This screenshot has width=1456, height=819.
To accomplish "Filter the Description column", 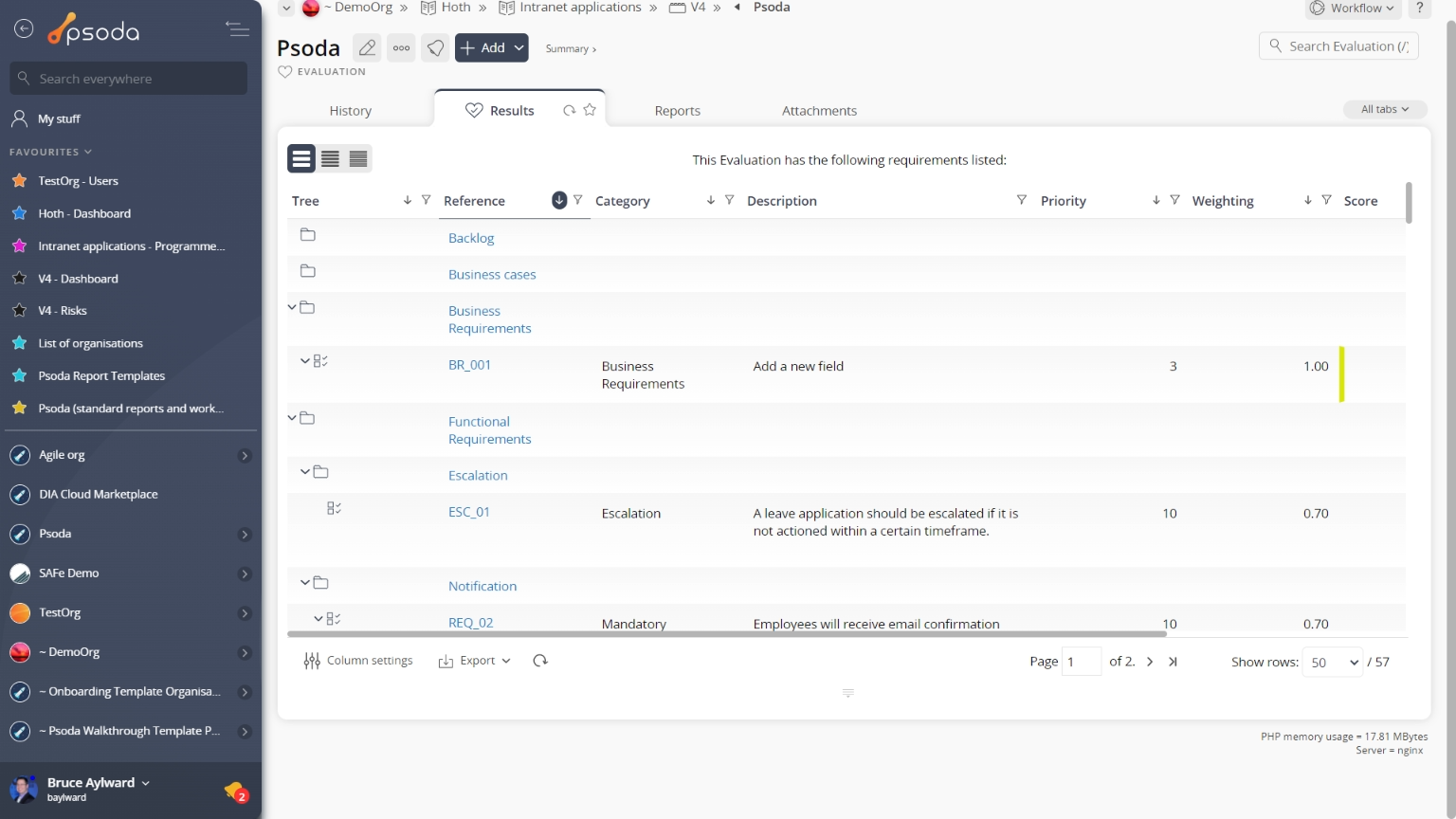I will 1021,200.
